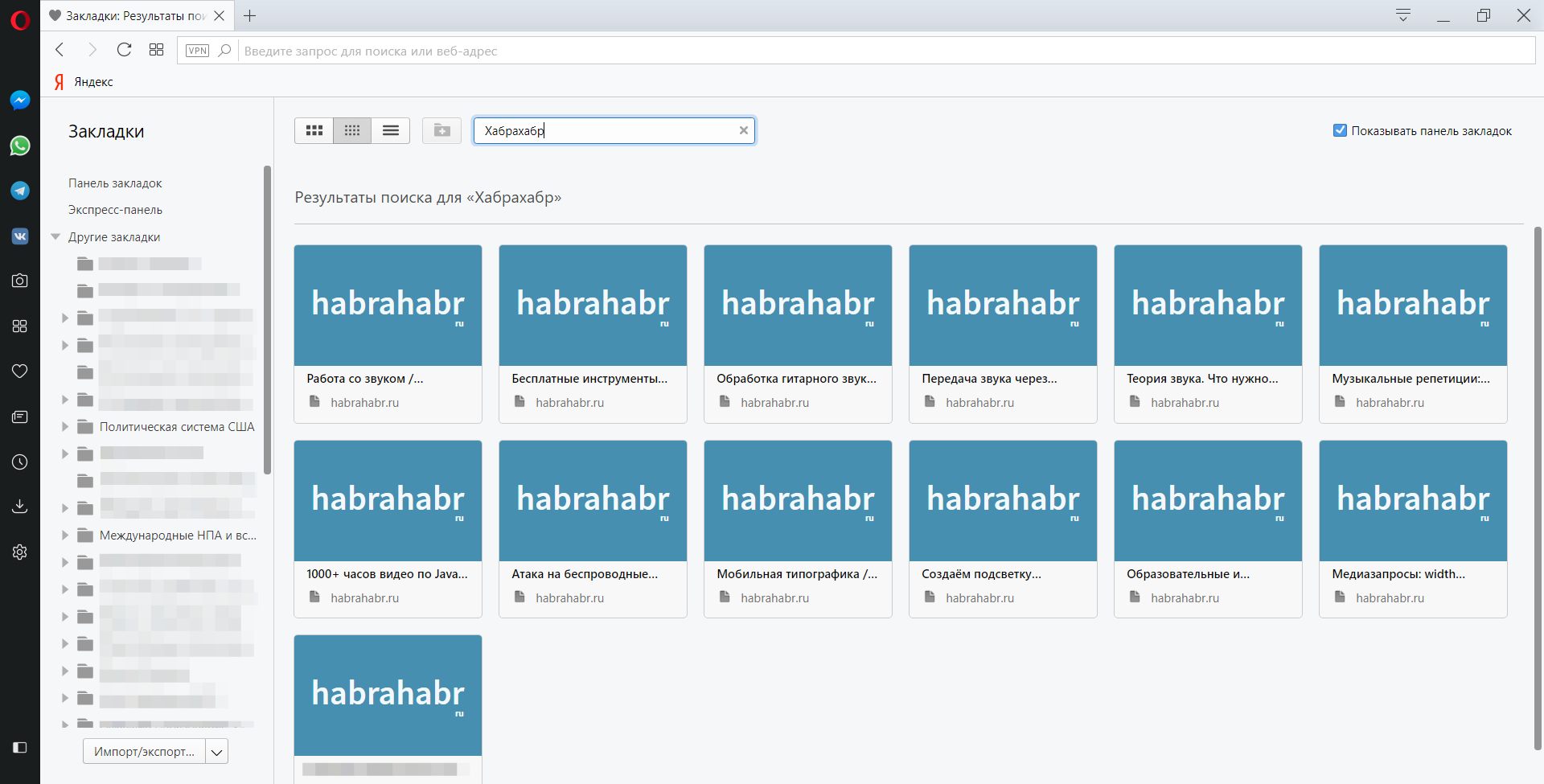Screen dimensions: 1544x784
Task: Close the Закладки tab
Action: click(x=219, y=15)
